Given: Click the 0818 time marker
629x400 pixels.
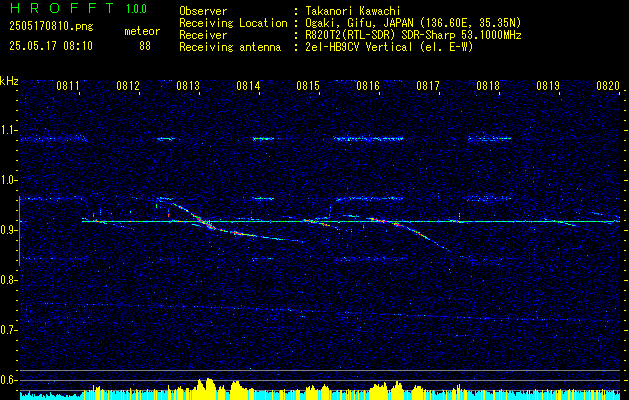Looking at the screenshot, I should 488,85.
